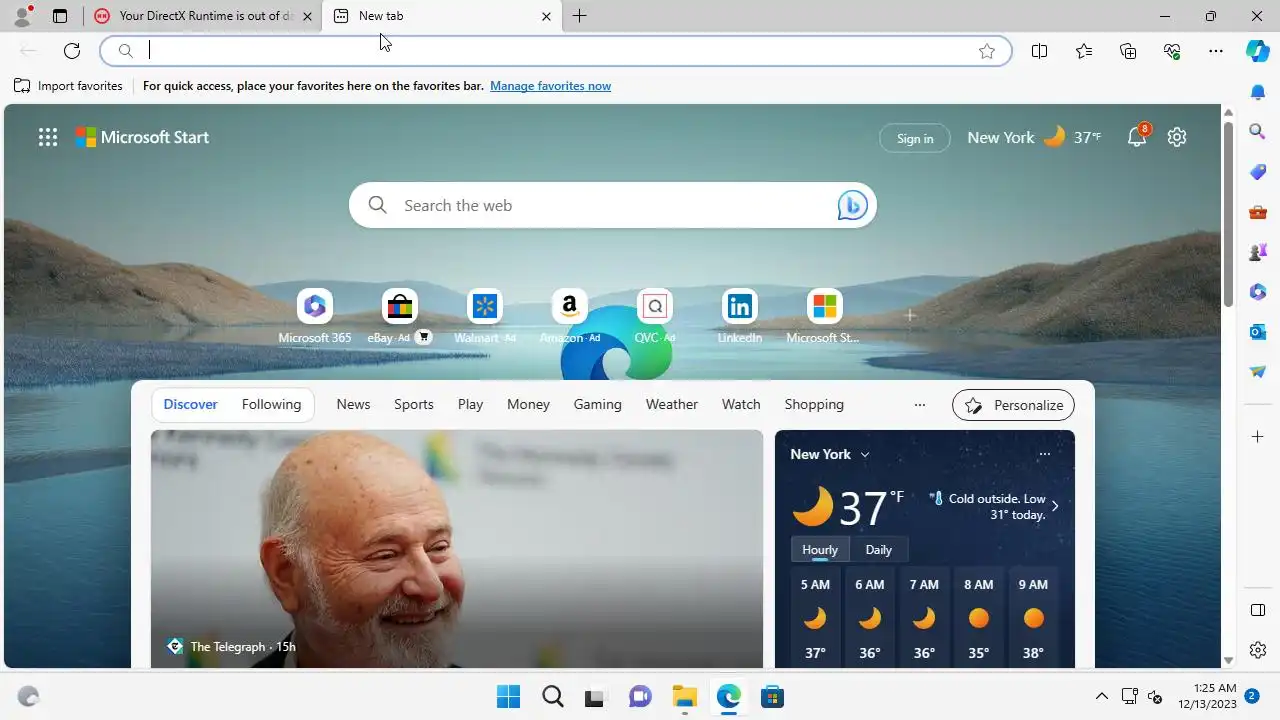Image resolution: width=1280 pixels, height=720 pixels.
Task: Open the sidebar Tools briefcase icon
Action: pyautogui.click(x=1258, y=211)
